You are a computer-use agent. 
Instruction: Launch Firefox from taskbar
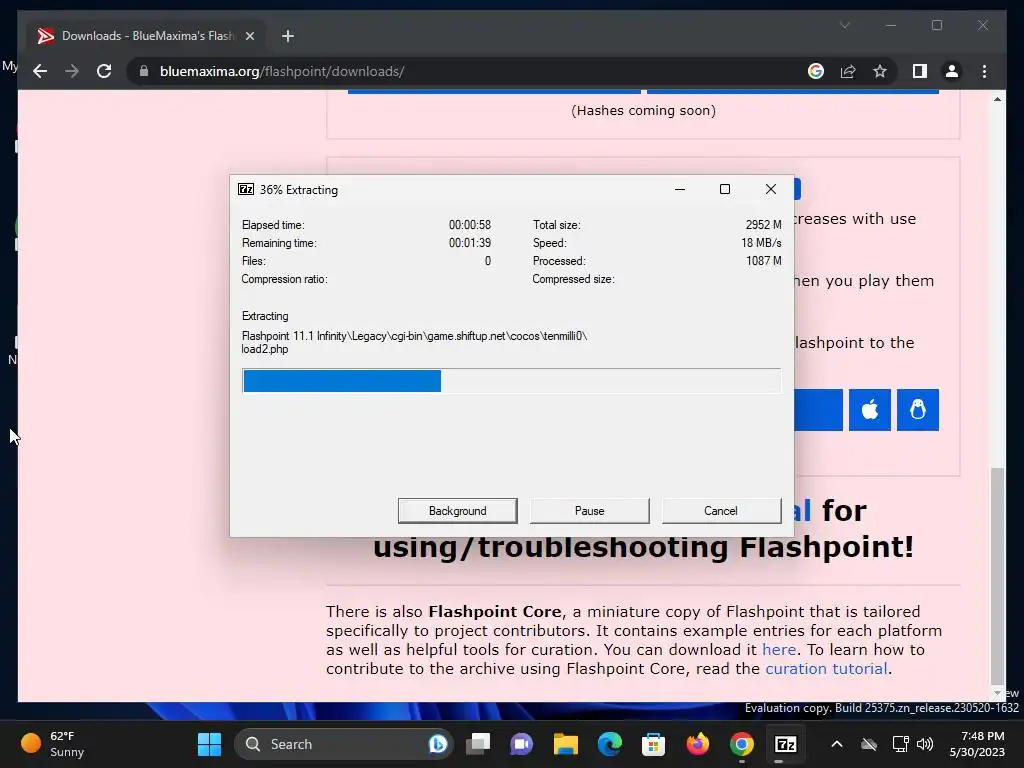tap(697, 744)
